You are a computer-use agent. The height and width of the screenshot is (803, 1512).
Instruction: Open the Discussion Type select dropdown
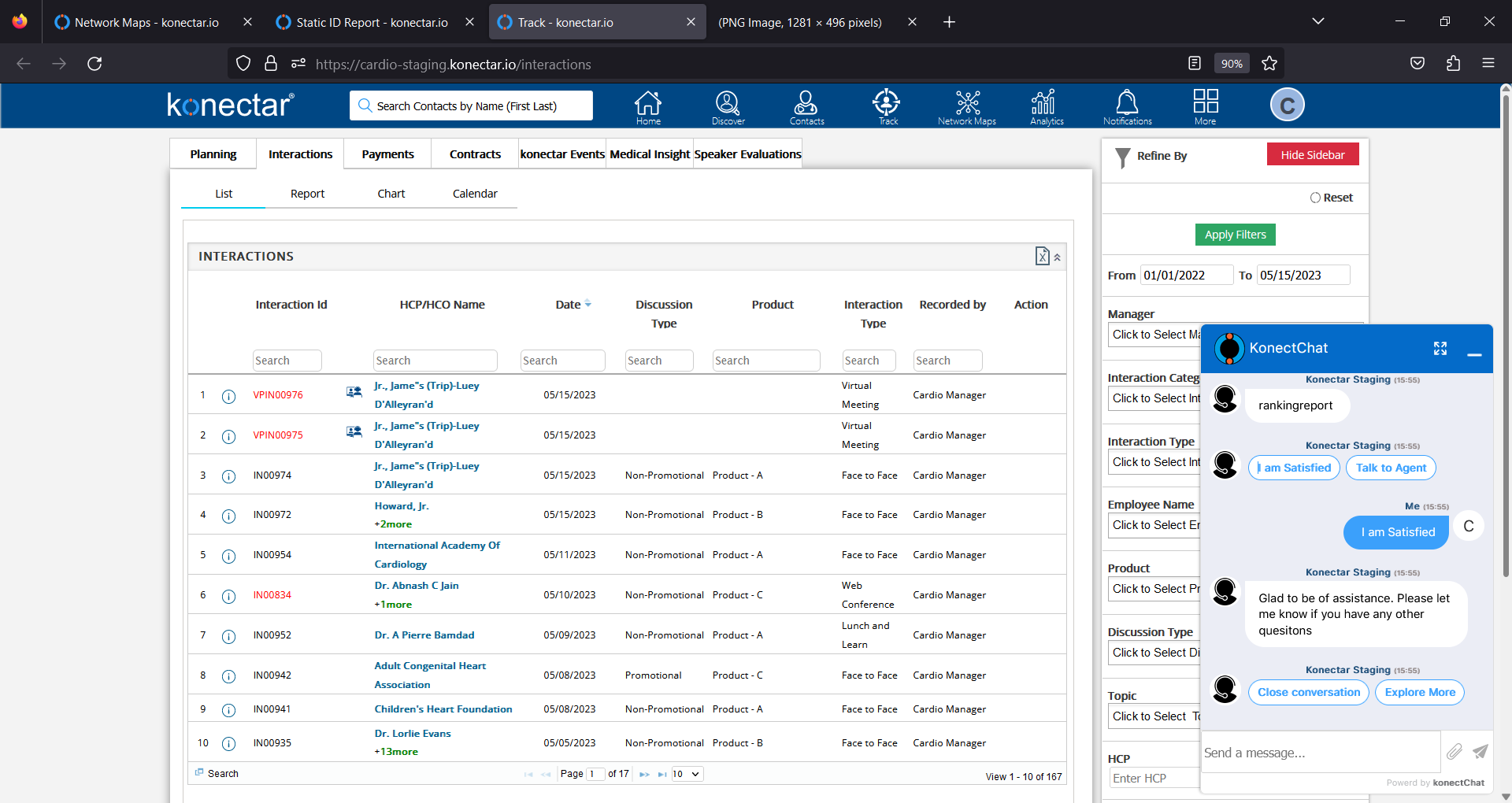point(1154,653)
